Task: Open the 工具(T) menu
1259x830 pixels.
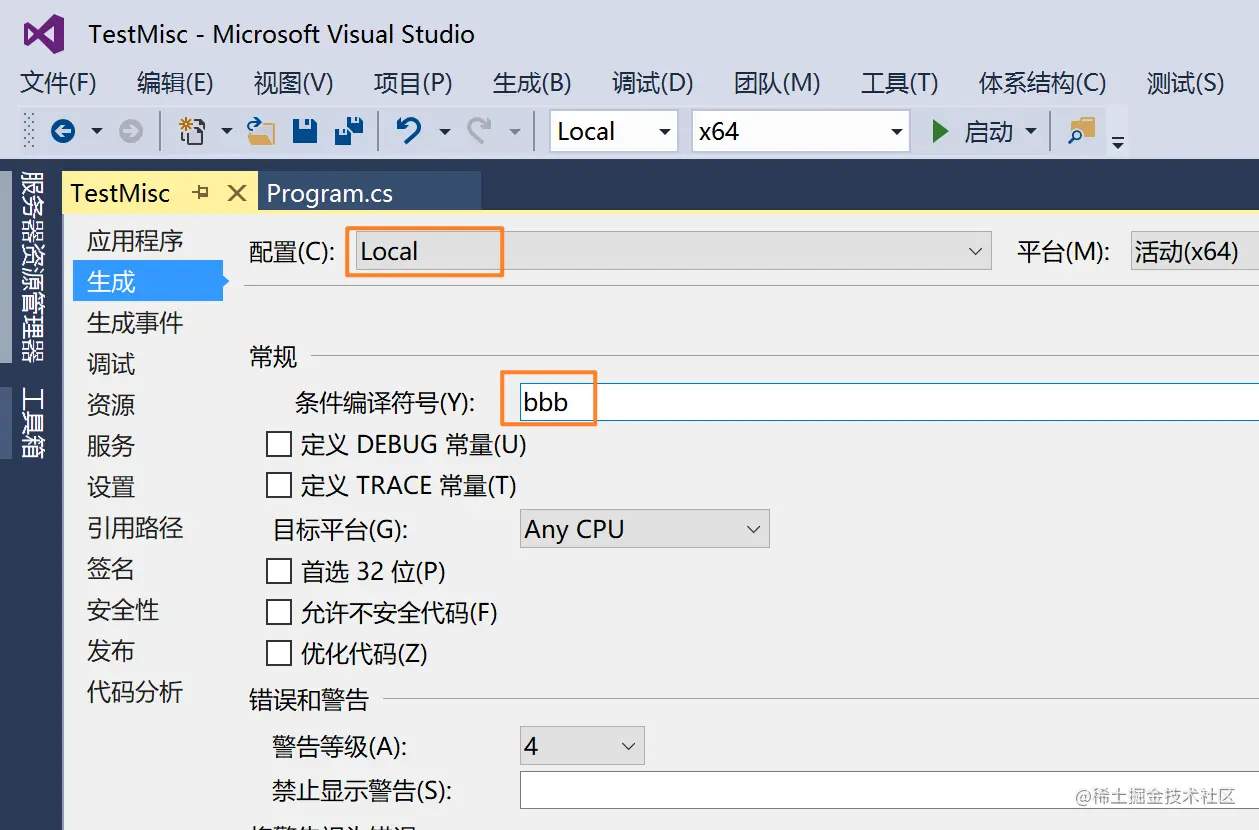Action: pyautogui.click(x=899, y=83)
